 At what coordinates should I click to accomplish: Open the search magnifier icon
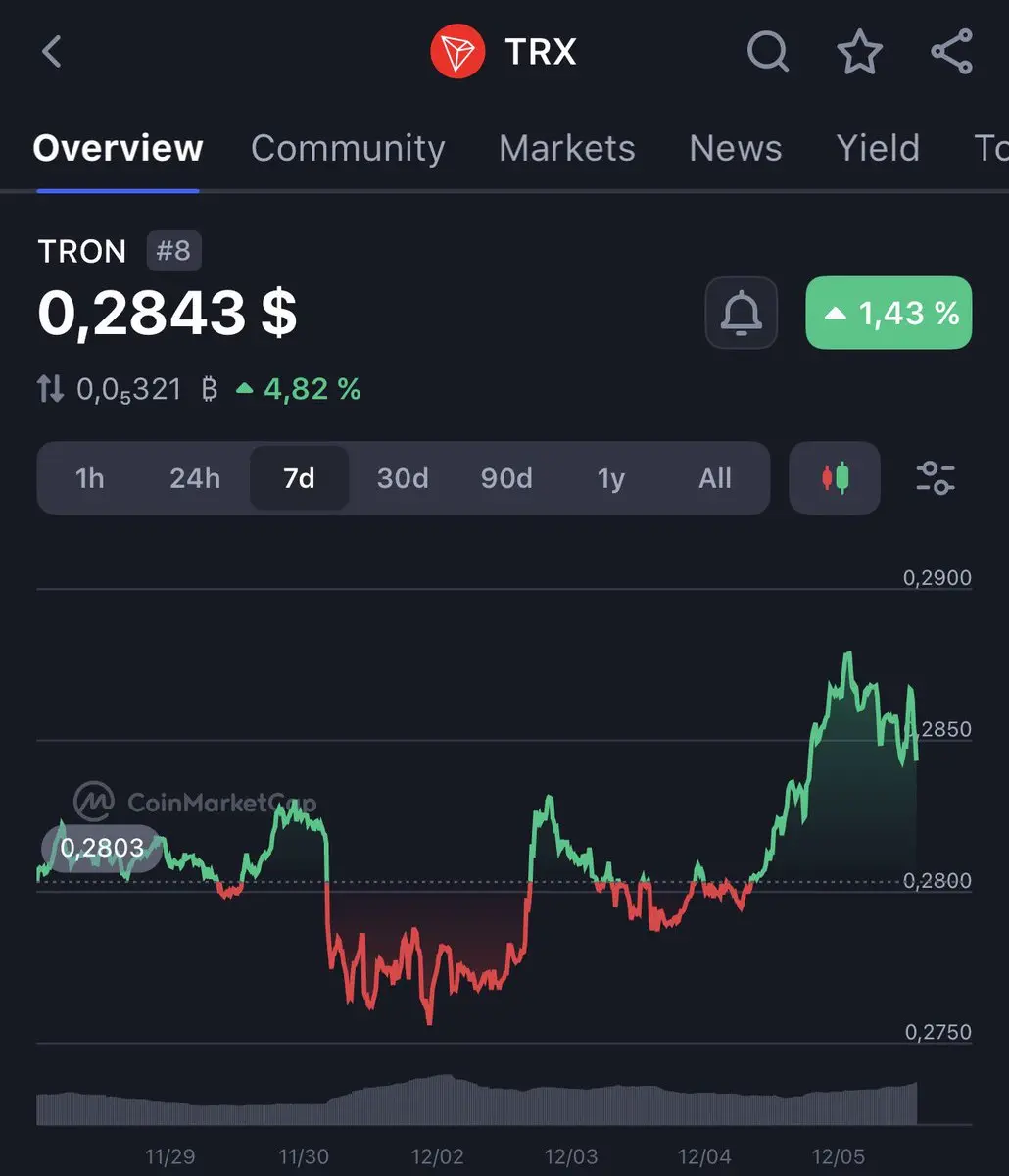[768, 51]
